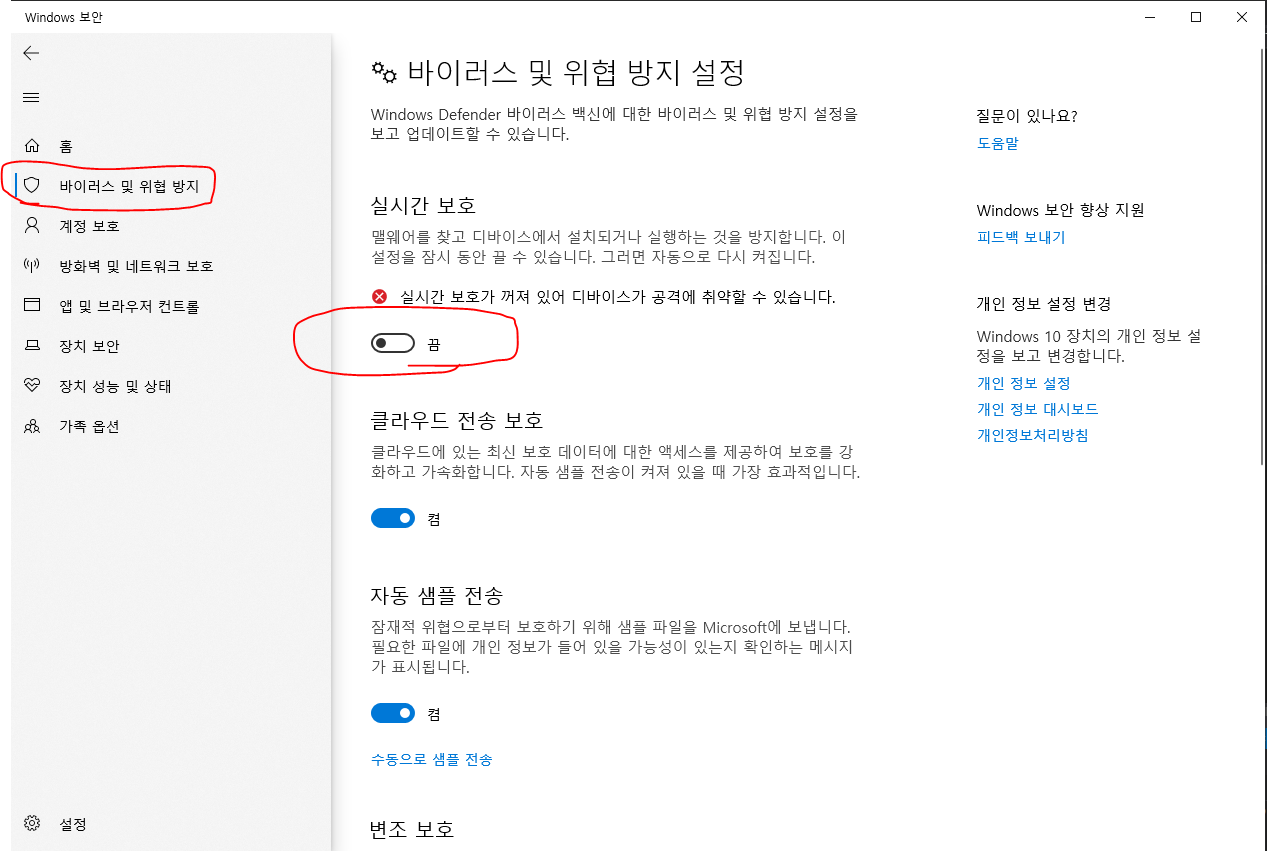Open the hamburger navigation menu icon
The height and width of the screenshot is (851, 1267).
pyautogui.click(x=31, y=97)
